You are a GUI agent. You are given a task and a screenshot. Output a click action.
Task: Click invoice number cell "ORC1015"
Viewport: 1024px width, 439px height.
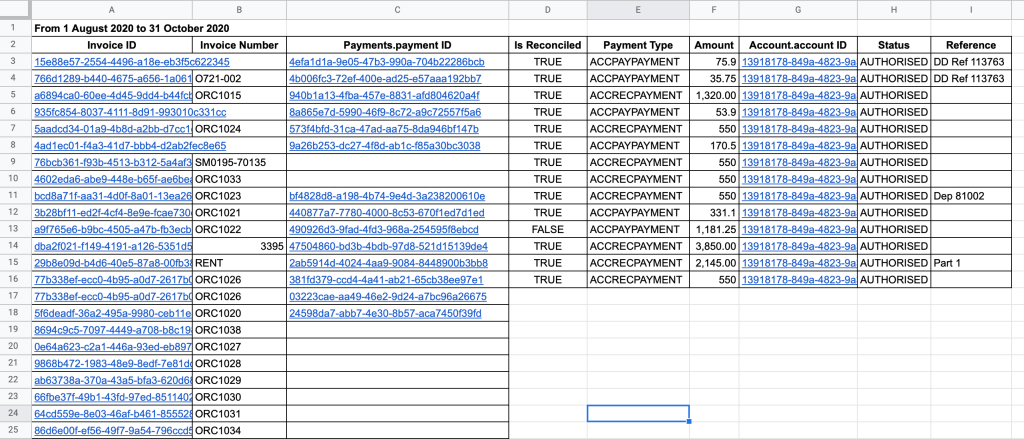coord(240,95)
